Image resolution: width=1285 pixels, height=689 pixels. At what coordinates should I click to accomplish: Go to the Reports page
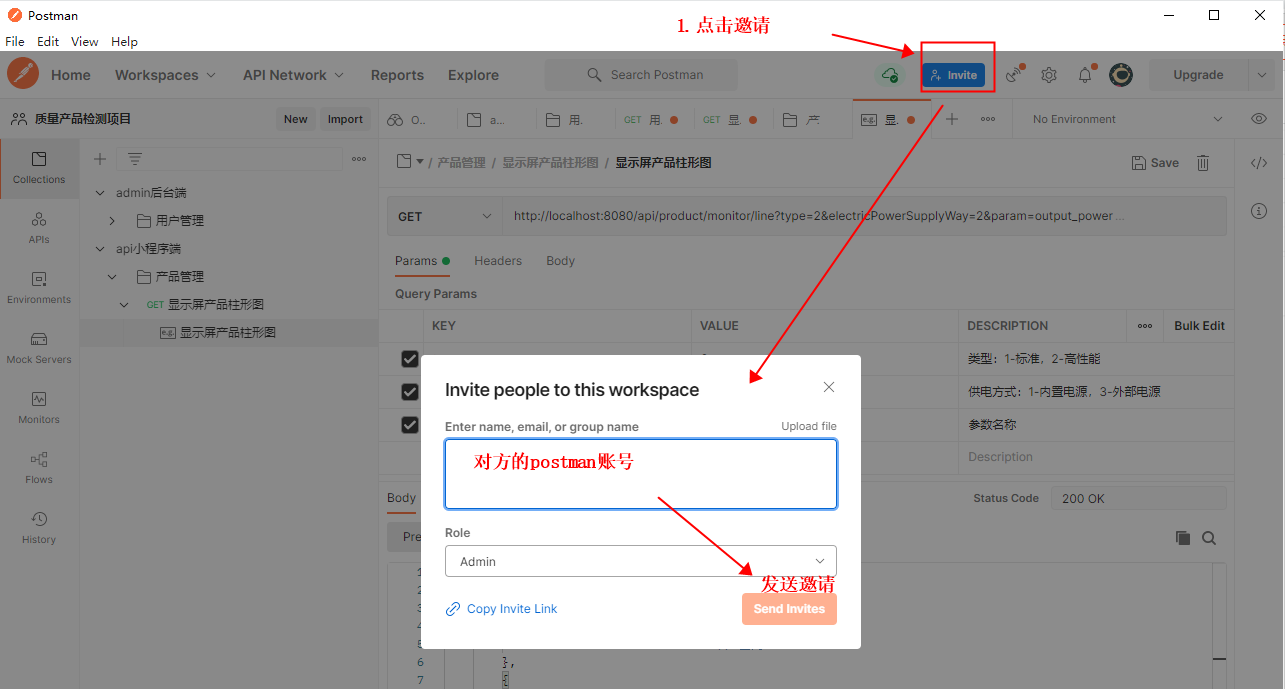[x=397, y=75]
